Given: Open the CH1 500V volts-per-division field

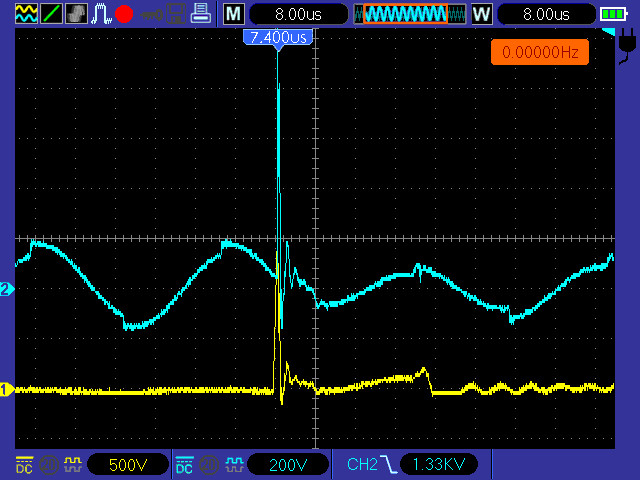Looking at the screenshot, I should [128, 464].
